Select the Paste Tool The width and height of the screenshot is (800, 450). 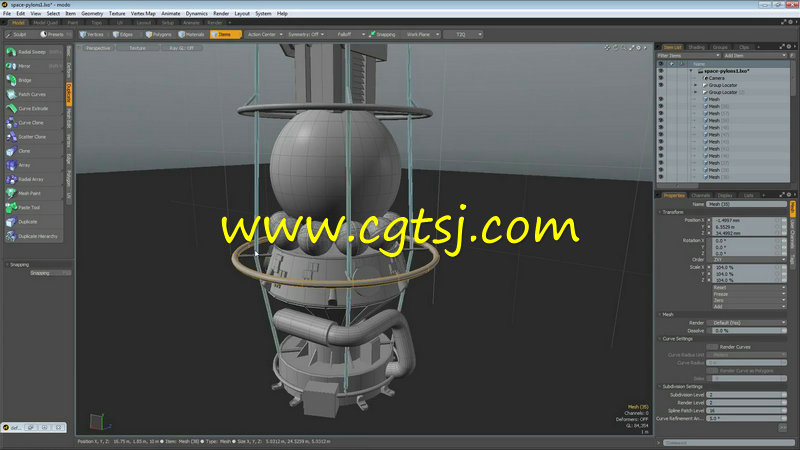(x=34, y=208)
